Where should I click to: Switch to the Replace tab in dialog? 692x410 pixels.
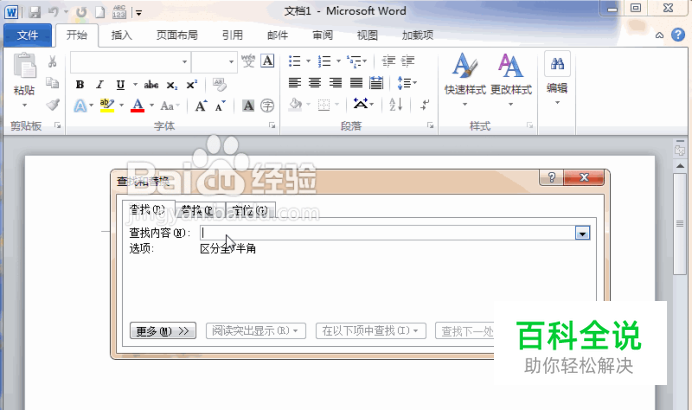pos(200,210)
